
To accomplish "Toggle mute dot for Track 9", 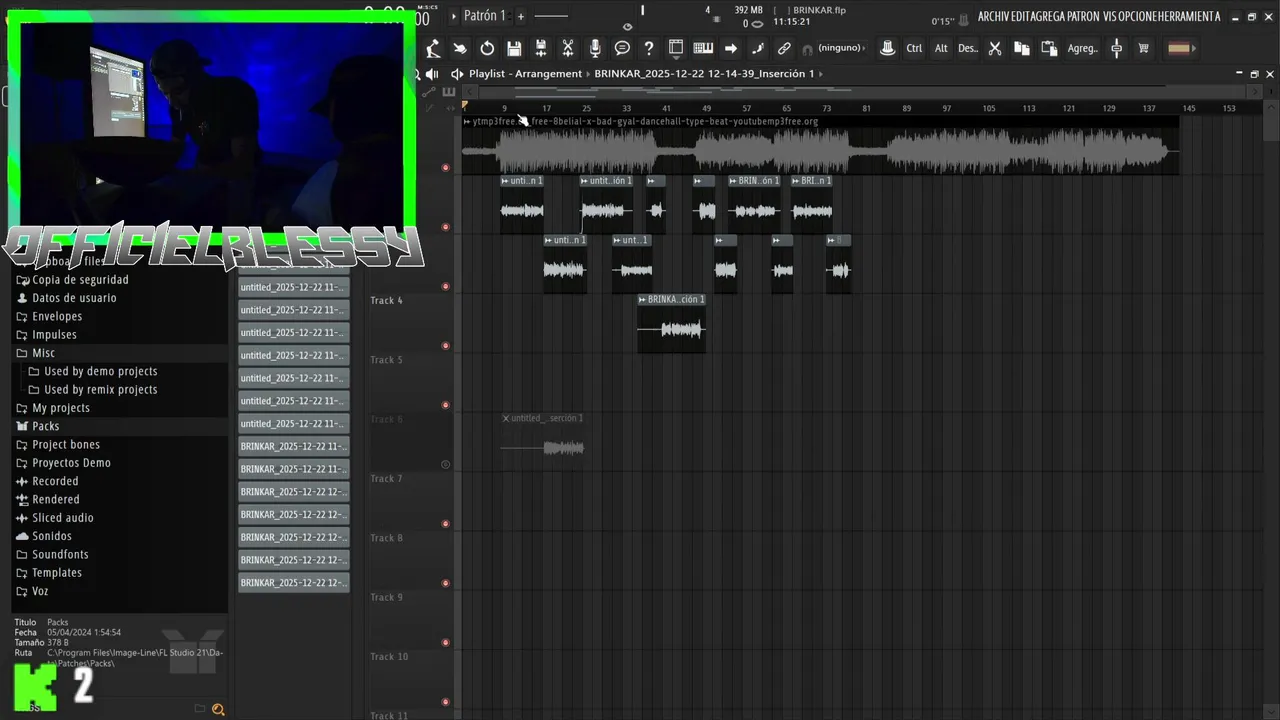I will click(446, 643).
